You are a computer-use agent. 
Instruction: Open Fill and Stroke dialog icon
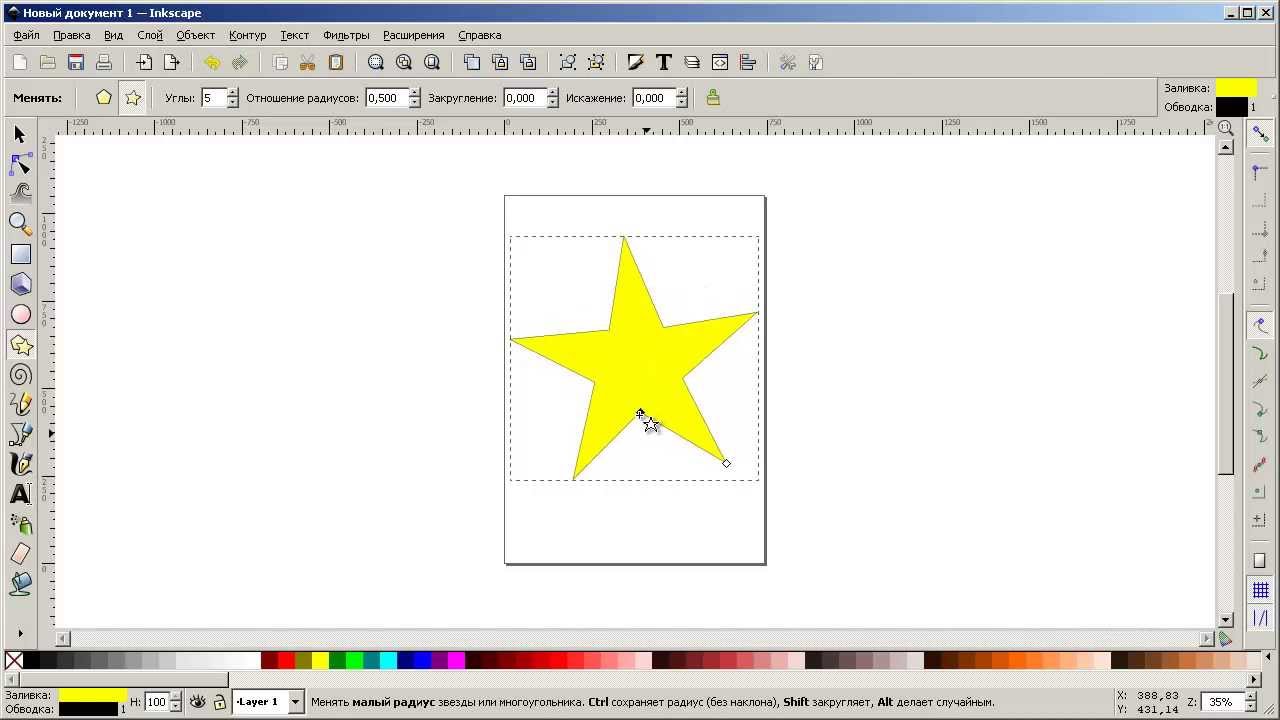point(636,62)
